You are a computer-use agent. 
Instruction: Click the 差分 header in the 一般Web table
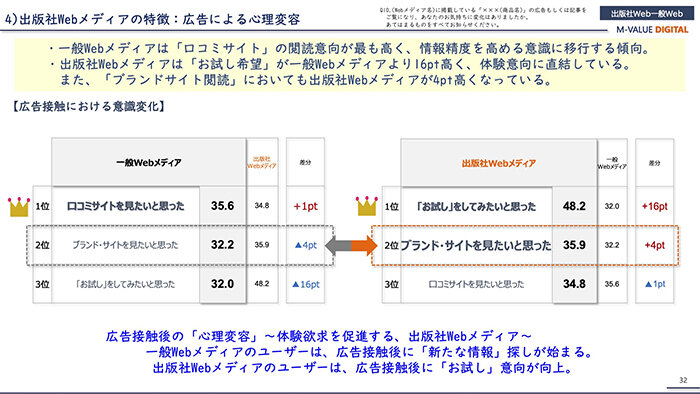305,162
